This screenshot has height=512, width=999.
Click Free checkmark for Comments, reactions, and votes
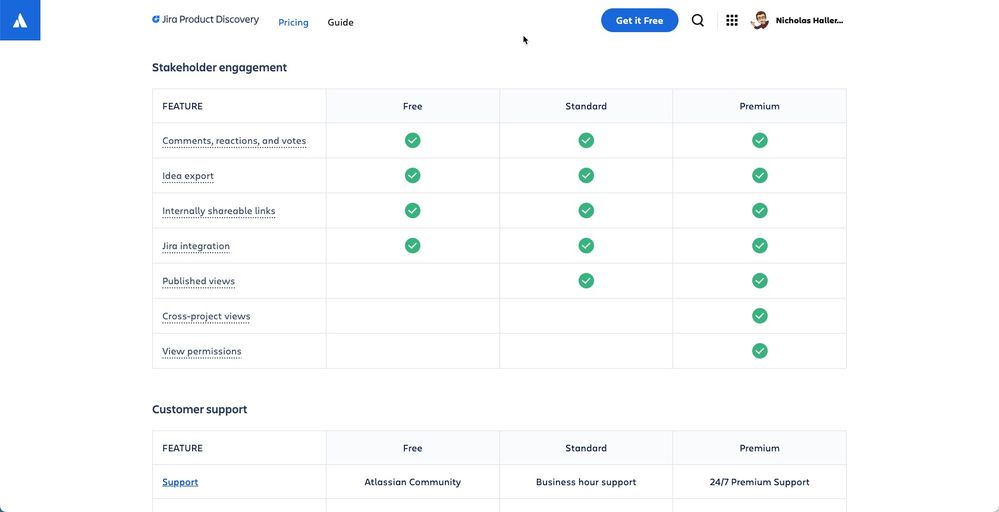coord(412,140)
